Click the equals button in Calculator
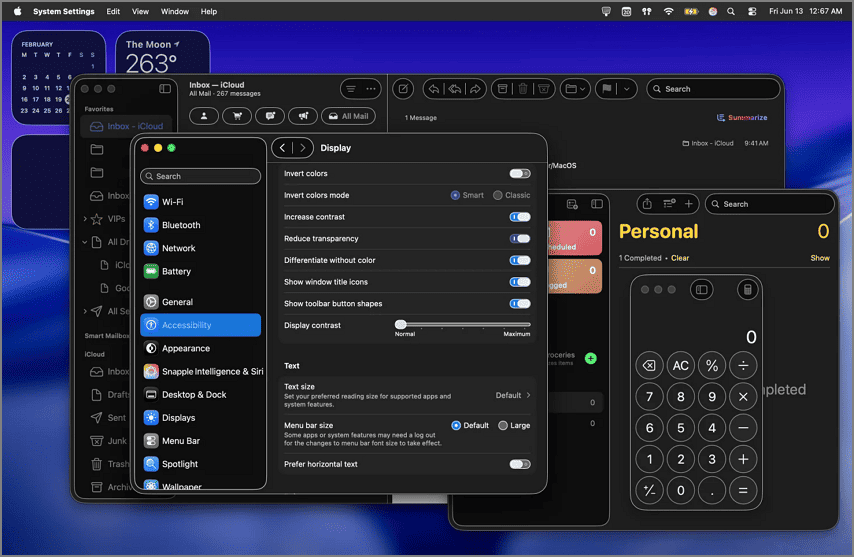This screenshot has height=557, width=854. point(743,491)
